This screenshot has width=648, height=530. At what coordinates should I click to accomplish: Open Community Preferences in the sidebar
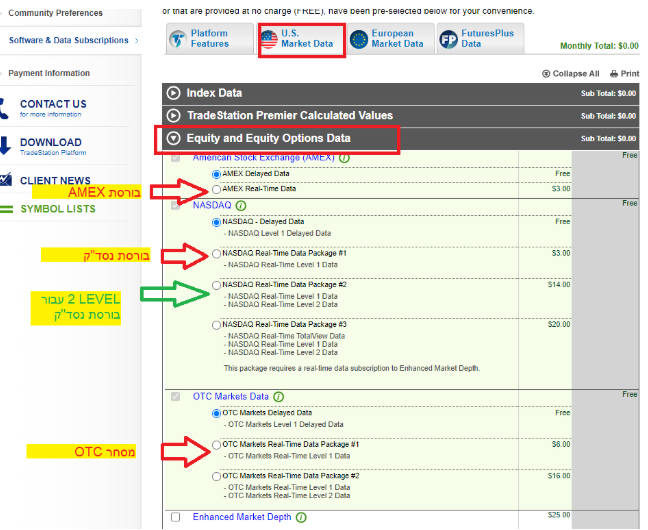pos(55,13)
